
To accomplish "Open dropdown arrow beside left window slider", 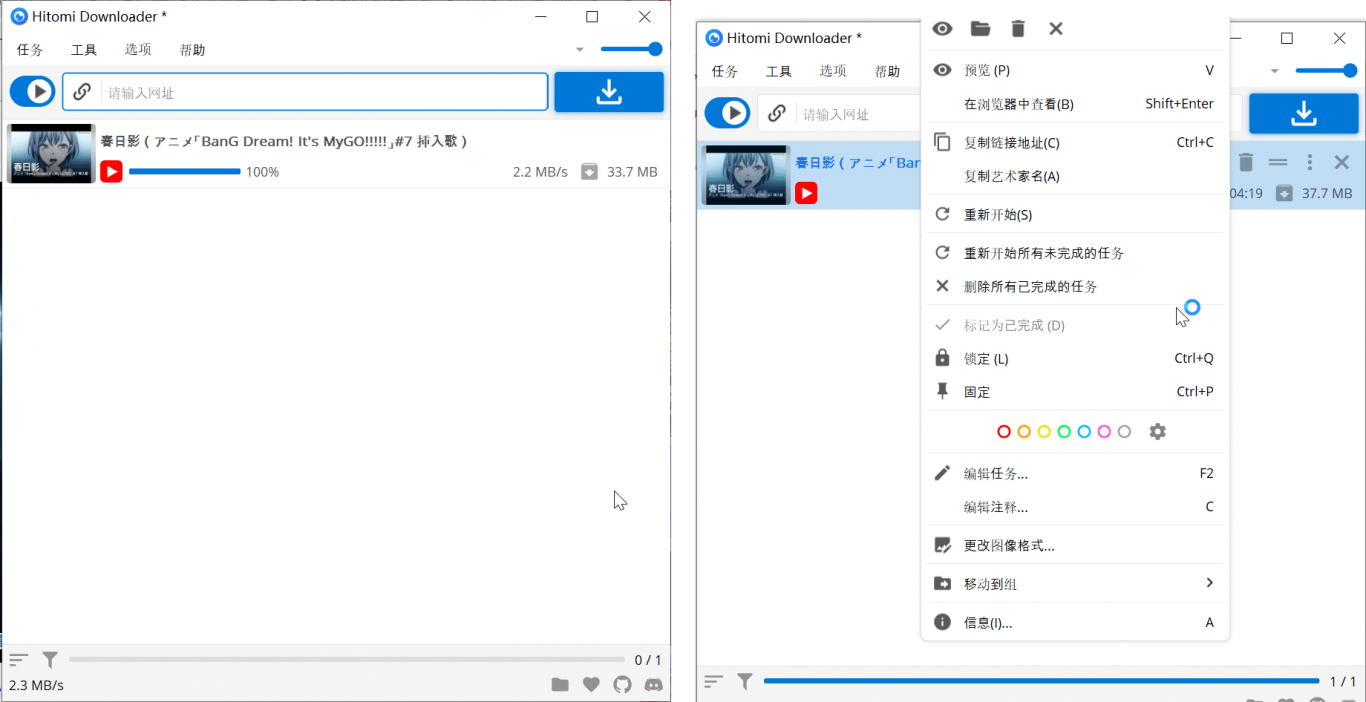I will point(579,50).
